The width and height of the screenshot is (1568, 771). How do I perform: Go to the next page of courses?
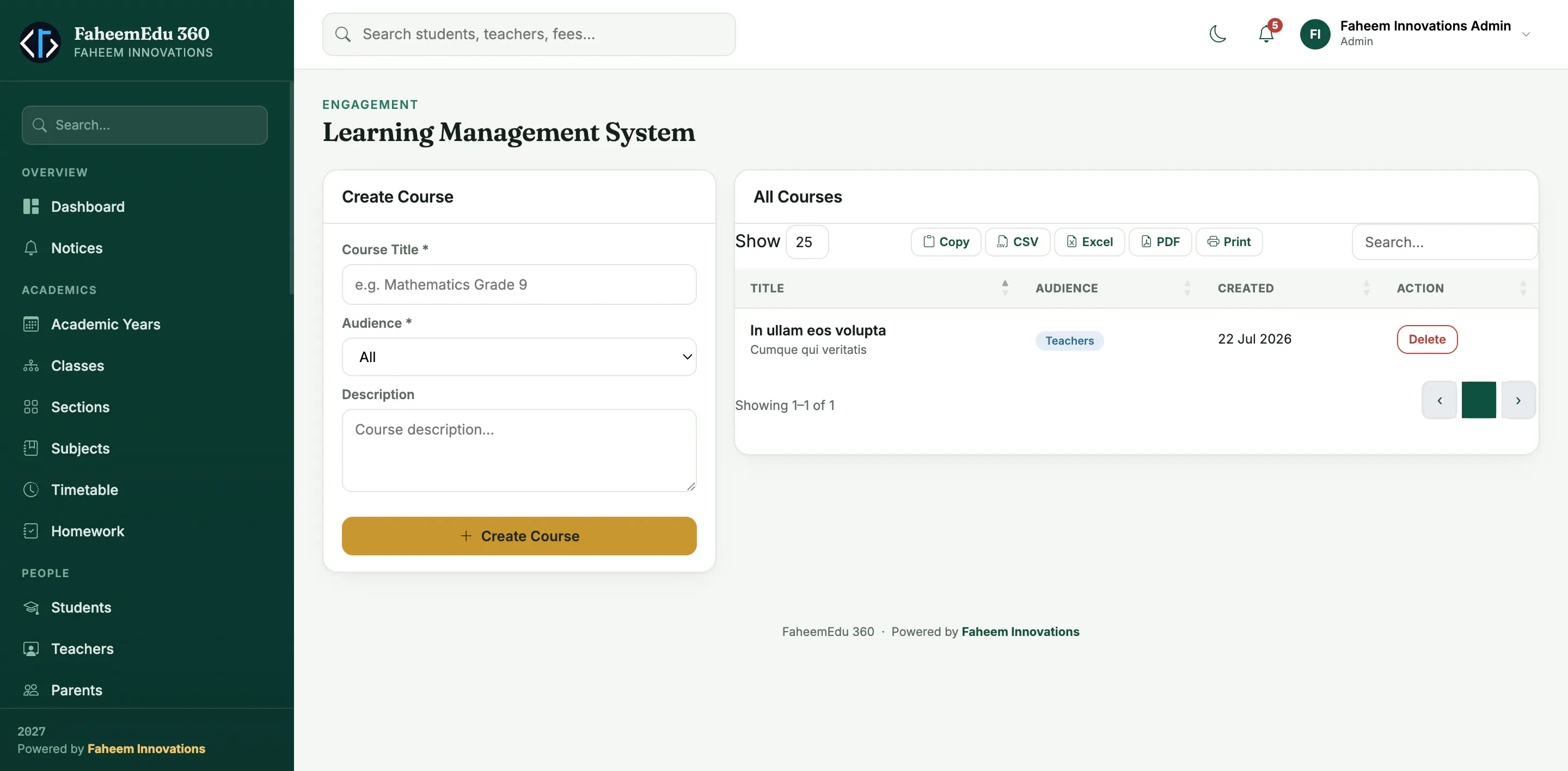tap(1518, 400)
